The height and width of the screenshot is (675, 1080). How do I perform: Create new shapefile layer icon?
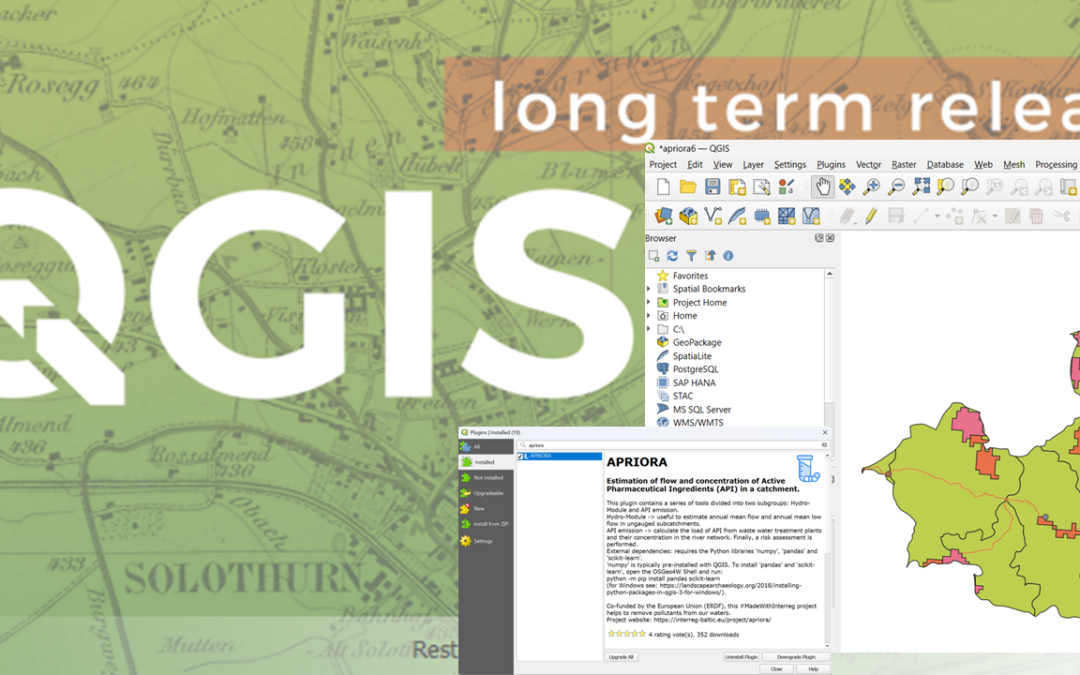click(x=713, y=216)
